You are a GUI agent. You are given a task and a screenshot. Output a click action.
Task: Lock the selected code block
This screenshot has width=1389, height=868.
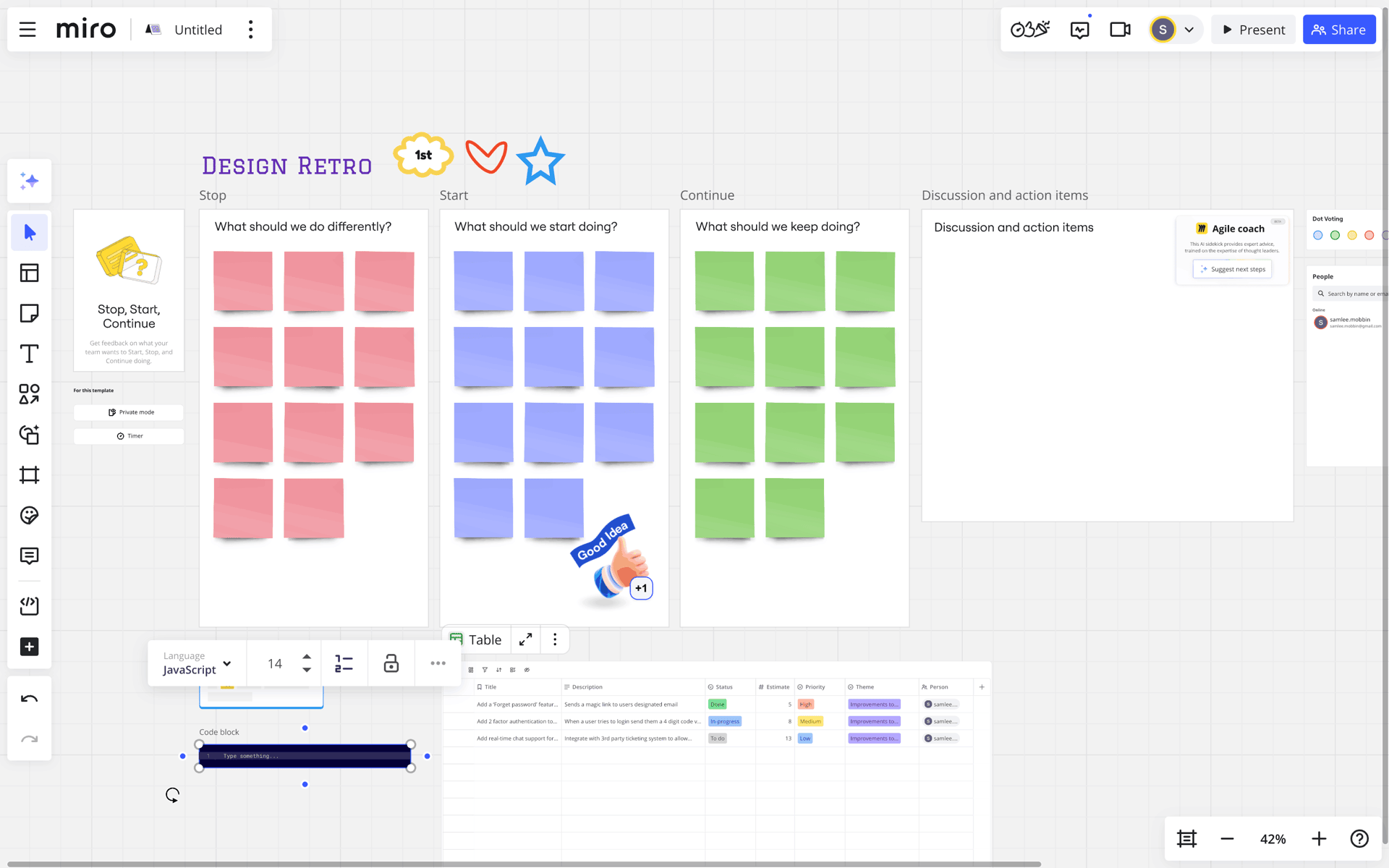(391, 663)
